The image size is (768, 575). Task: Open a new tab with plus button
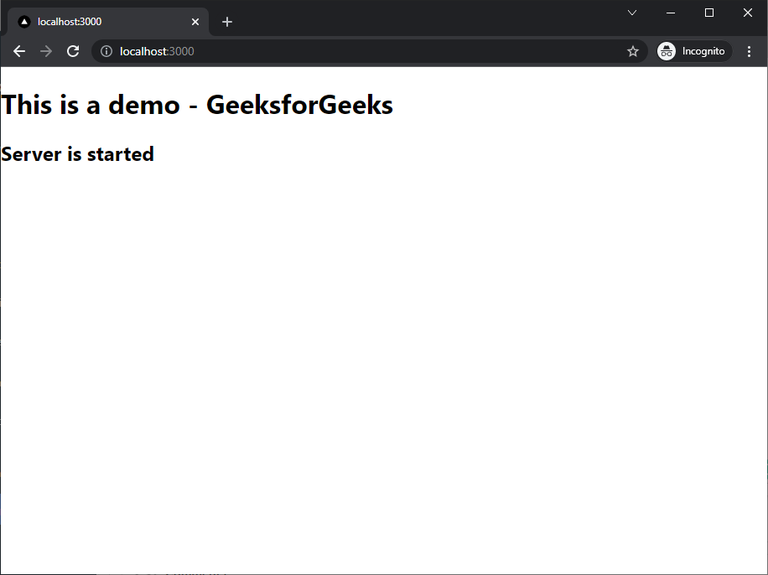227,22
